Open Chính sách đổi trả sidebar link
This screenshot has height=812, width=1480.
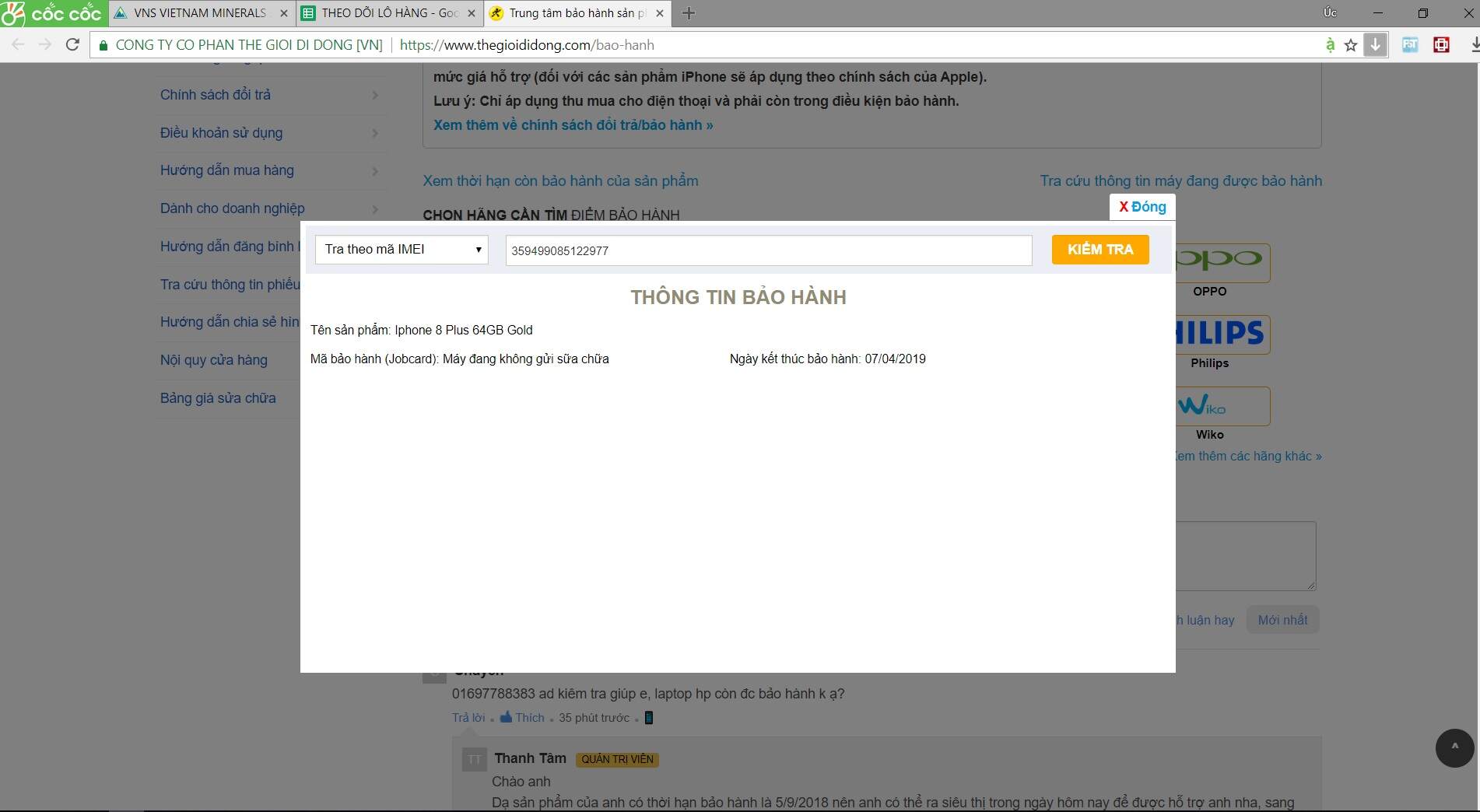tap(216, 95)
